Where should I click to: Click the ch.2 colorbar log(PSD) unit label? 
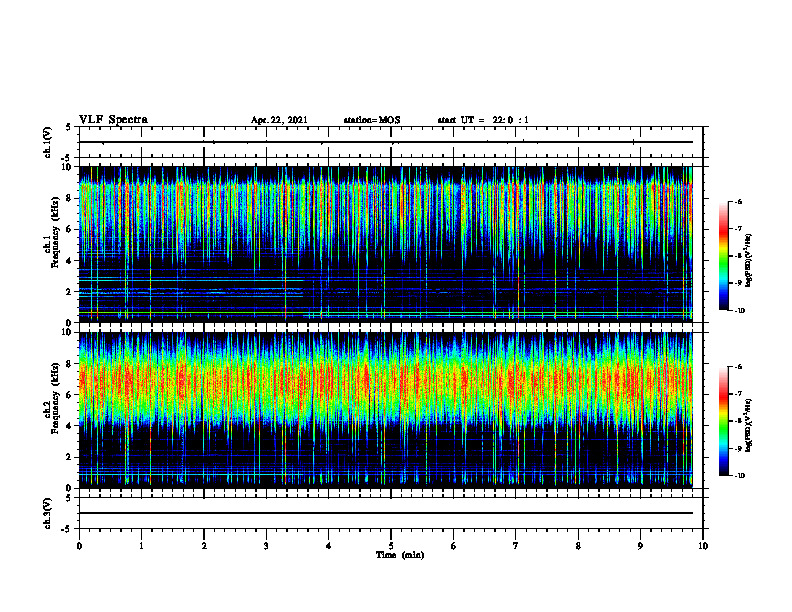748,425
